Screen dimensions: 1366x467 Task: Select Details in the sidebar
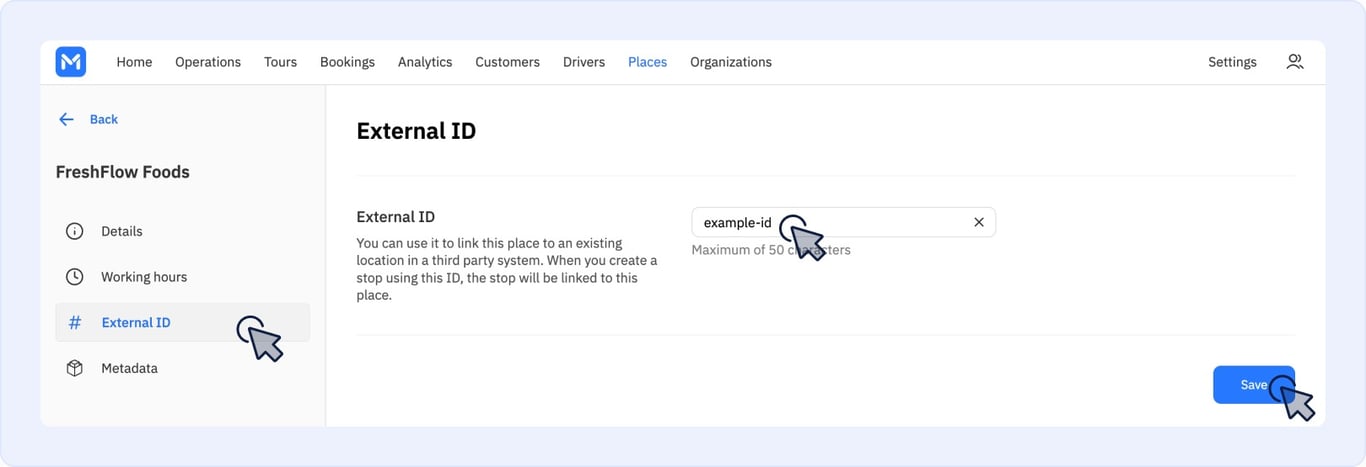pos(182,231)
